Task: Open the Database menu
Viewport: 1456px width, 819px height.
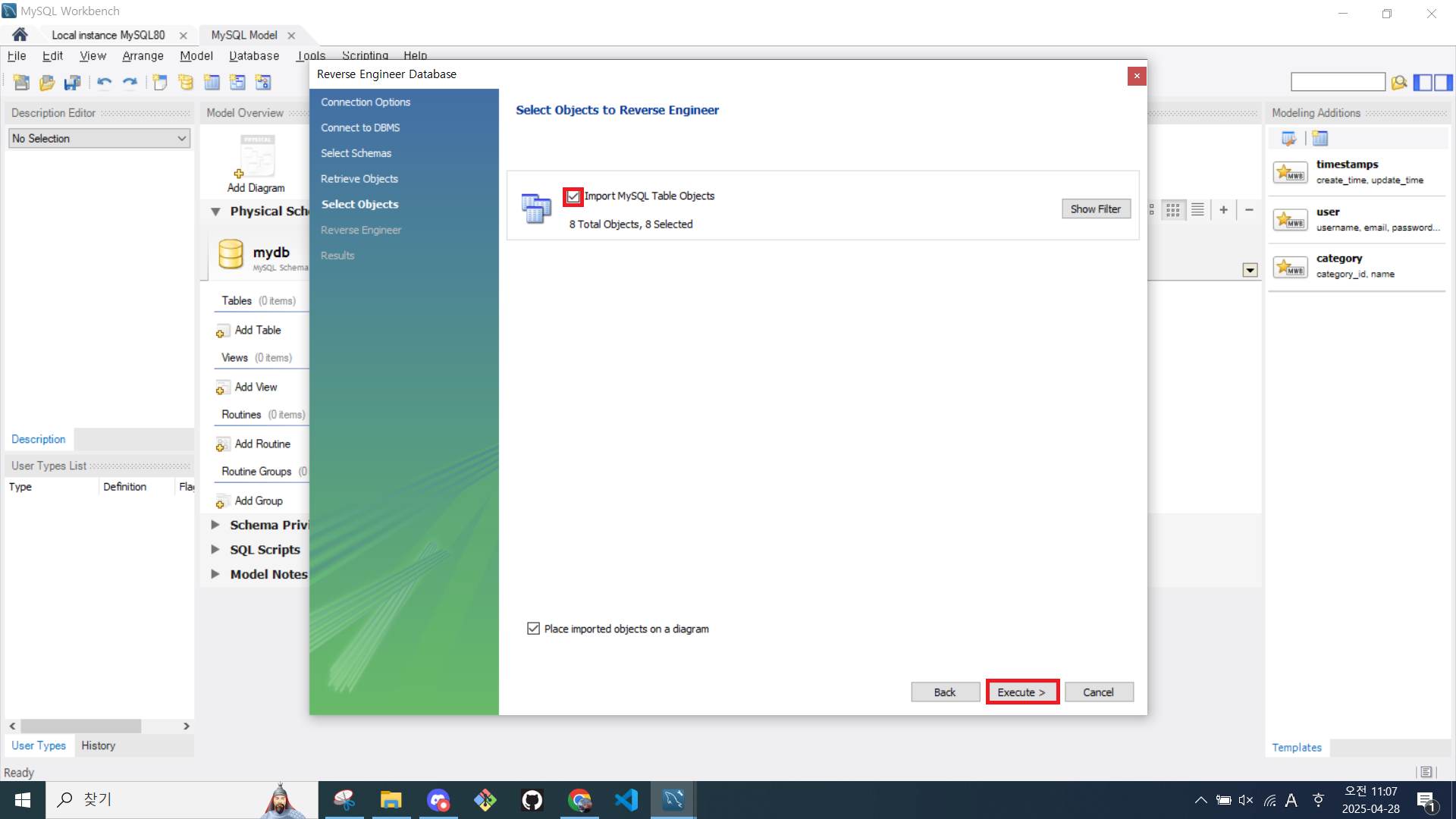Action: pyautogui.click(x=254, y=55)
